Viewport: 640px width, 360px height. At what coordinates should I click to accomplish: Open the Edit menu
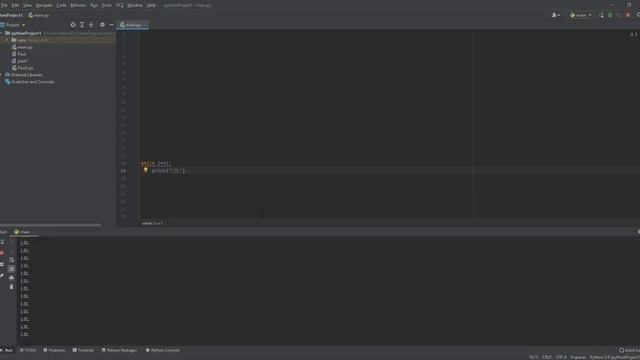(x=15, y=5)
